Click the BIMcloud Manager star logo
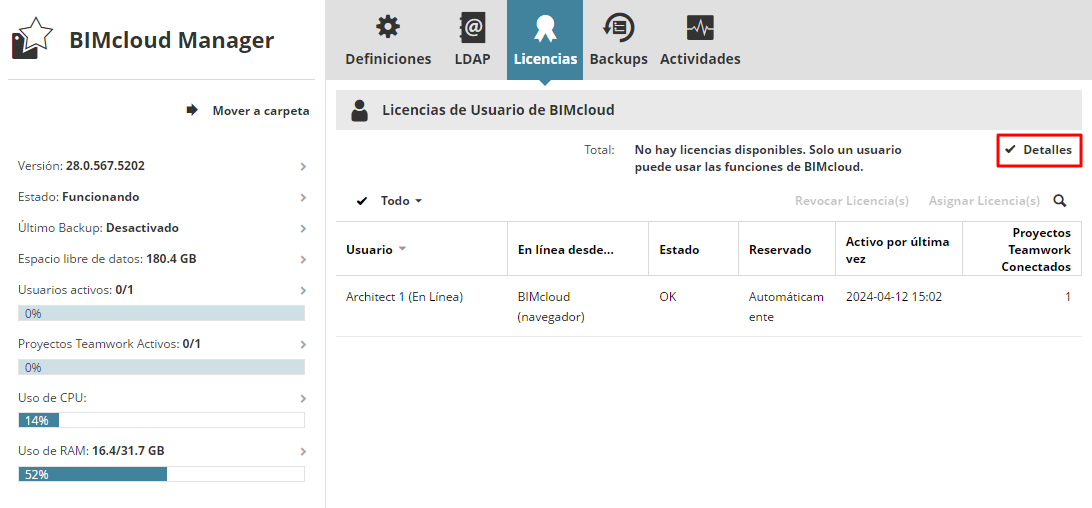 [32, 39]
